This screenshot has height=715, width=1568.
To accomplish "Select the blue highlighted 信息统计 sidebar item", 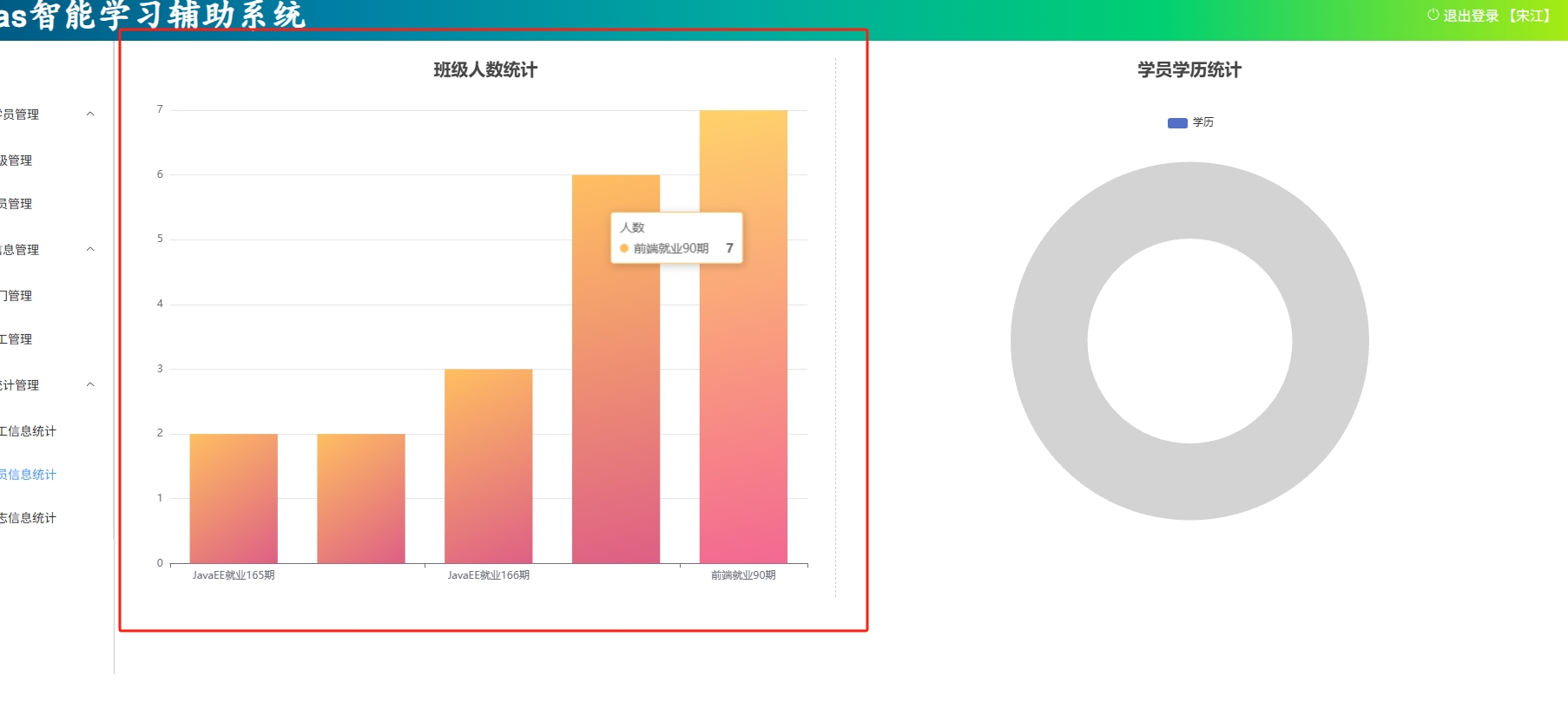I will [29, 475].
